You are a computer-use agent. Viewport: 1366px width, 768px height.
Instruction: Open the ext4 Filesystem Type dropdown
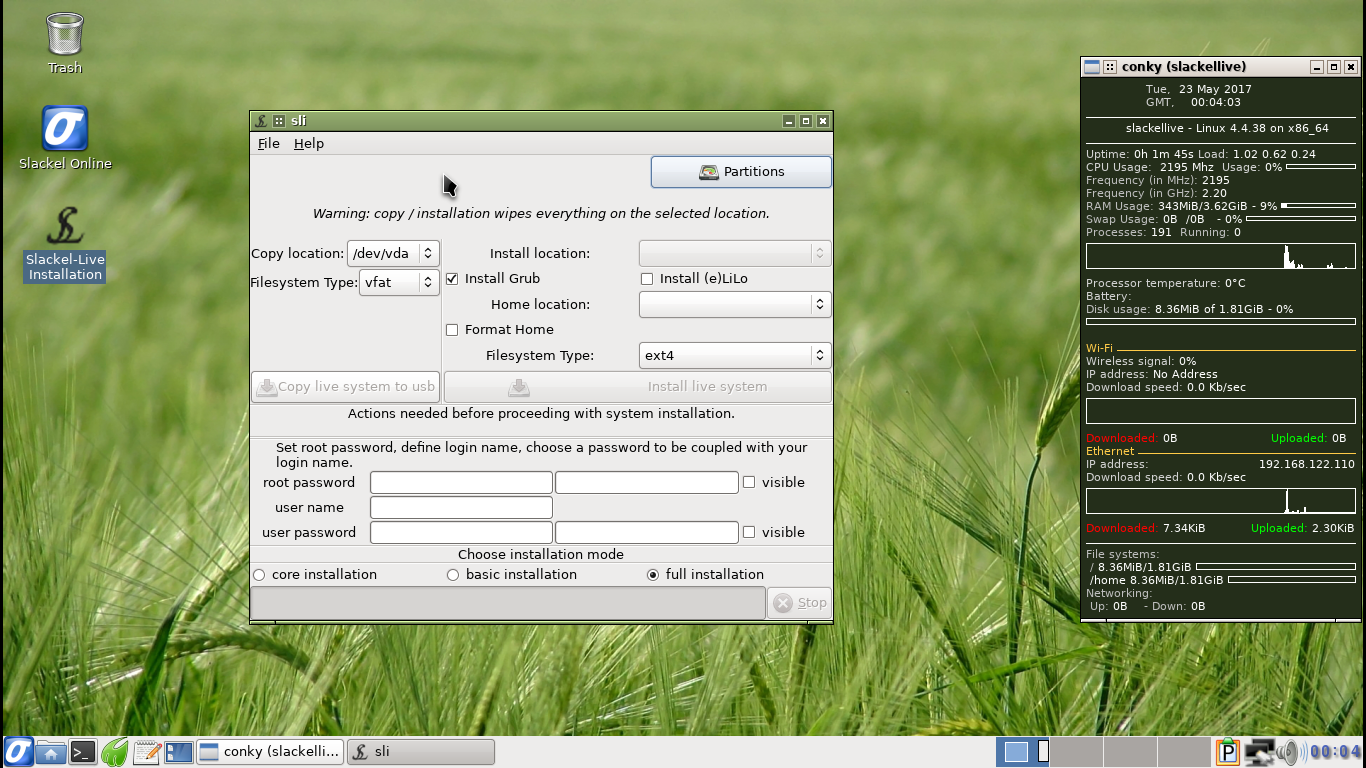pyautogui.click(x=735, y=355)
